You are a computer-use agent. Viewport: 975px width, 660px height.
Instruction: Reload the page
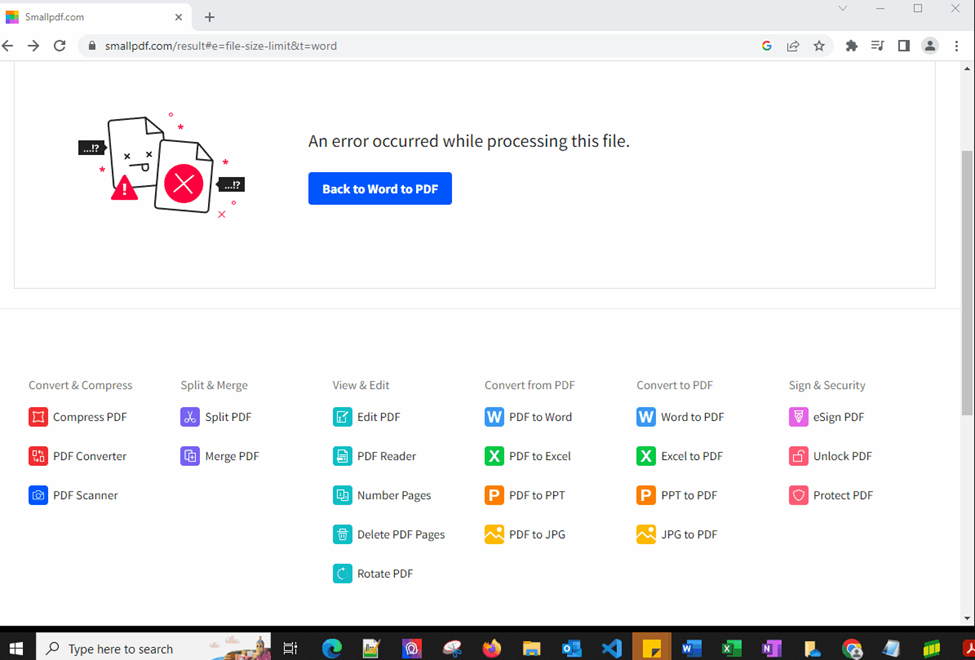coord(60,45)
